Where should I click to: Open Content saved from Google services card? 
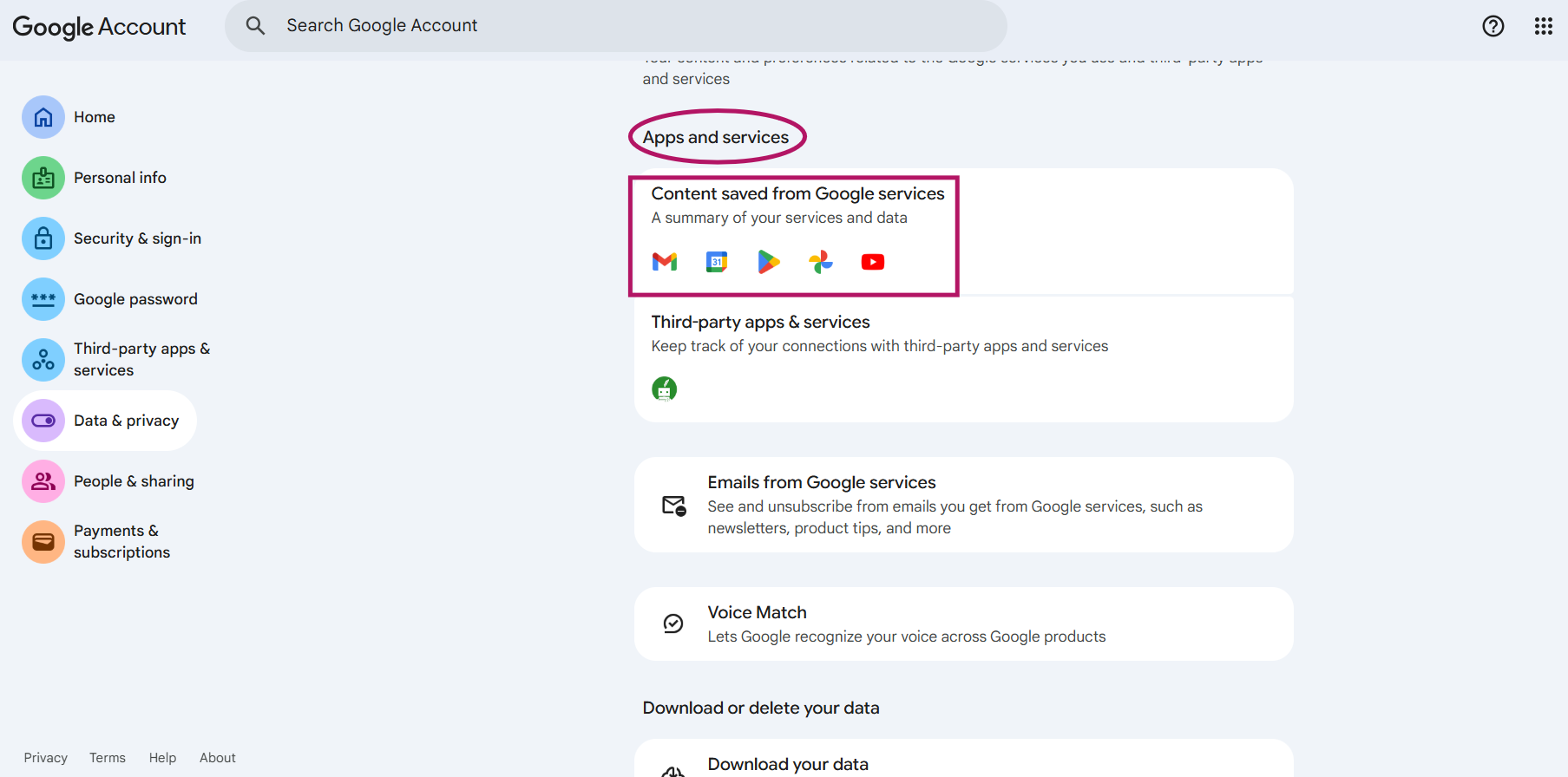(x=964, y=232)
